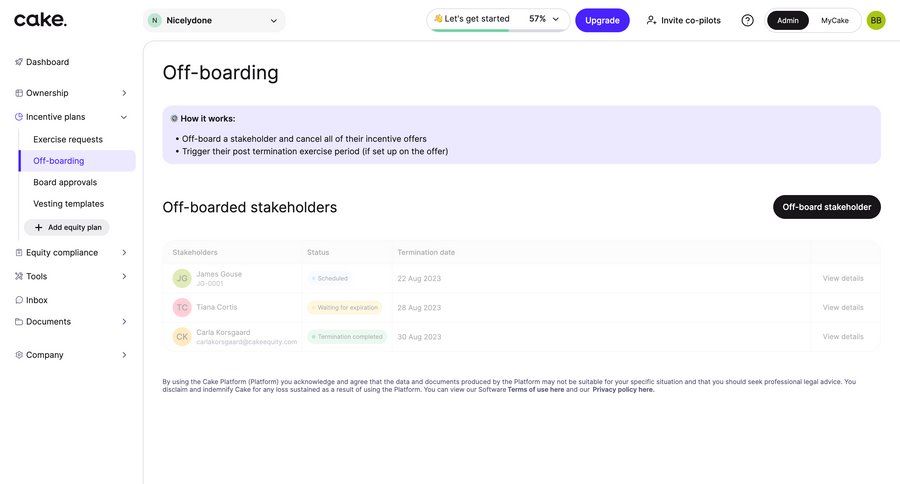Open the help question mark icon
The height and width of the screenshot is (484, 900).
click(747, 20)
